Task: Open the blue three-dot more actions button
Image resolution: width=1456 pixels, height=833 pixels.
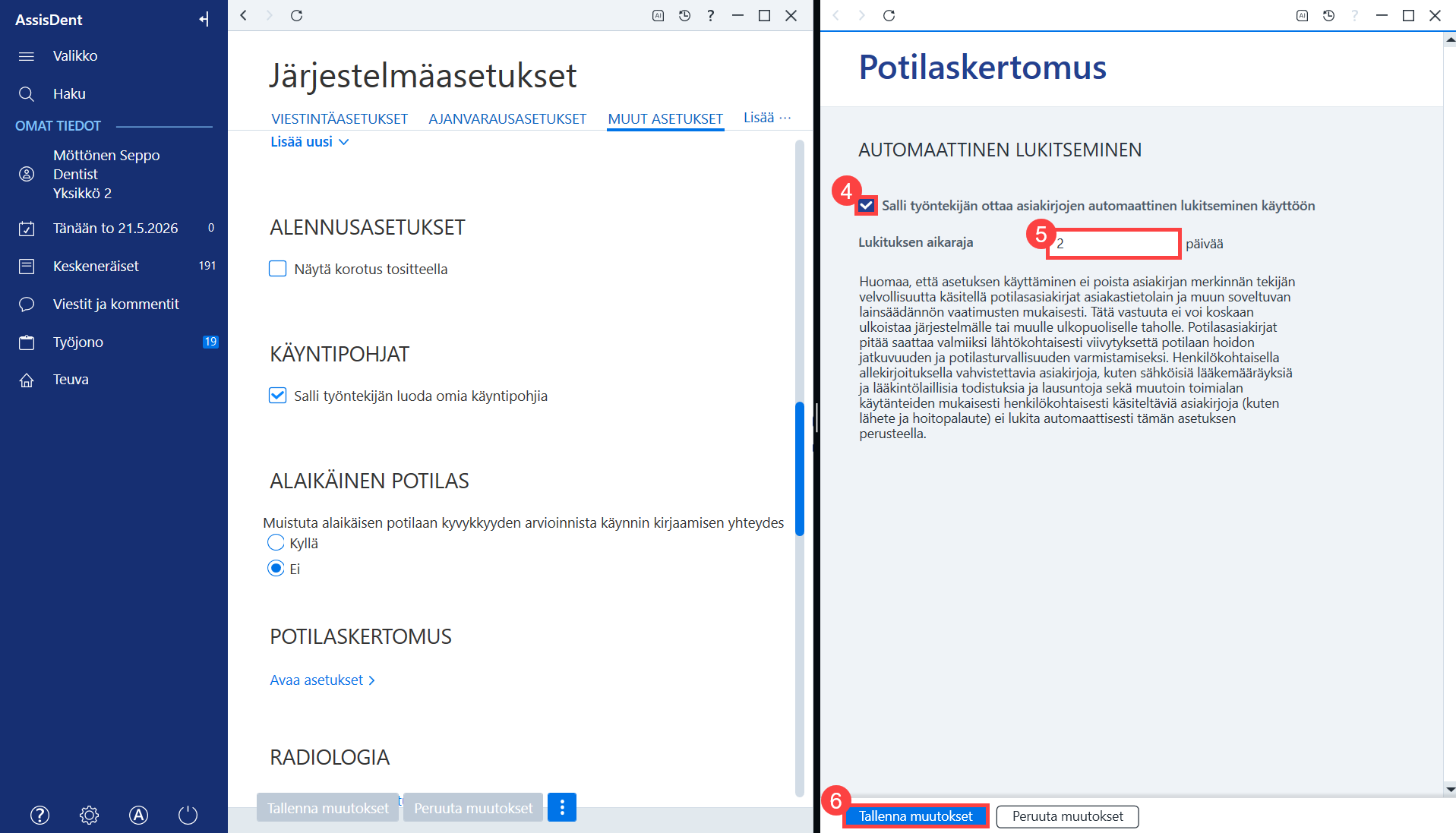Action: tap(562, 807)
